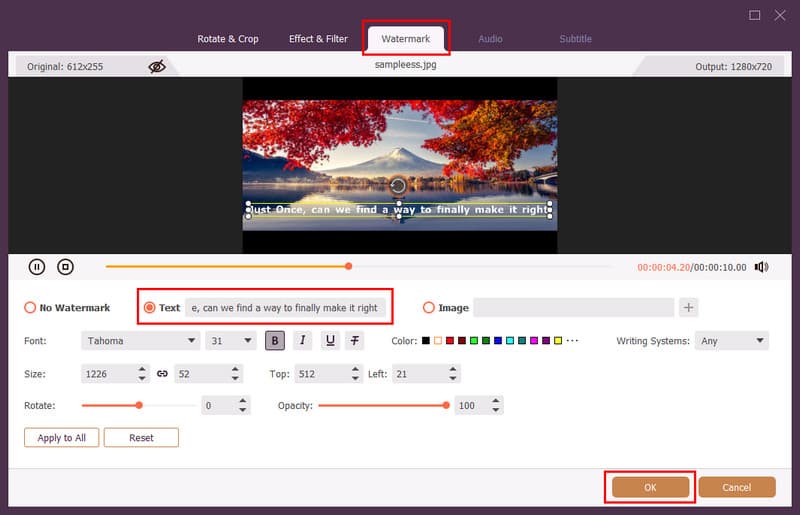Image resolution: width=800 pixels, height=515 pixels.
Task: Toggle Bold text formatting
Action: 275,341
